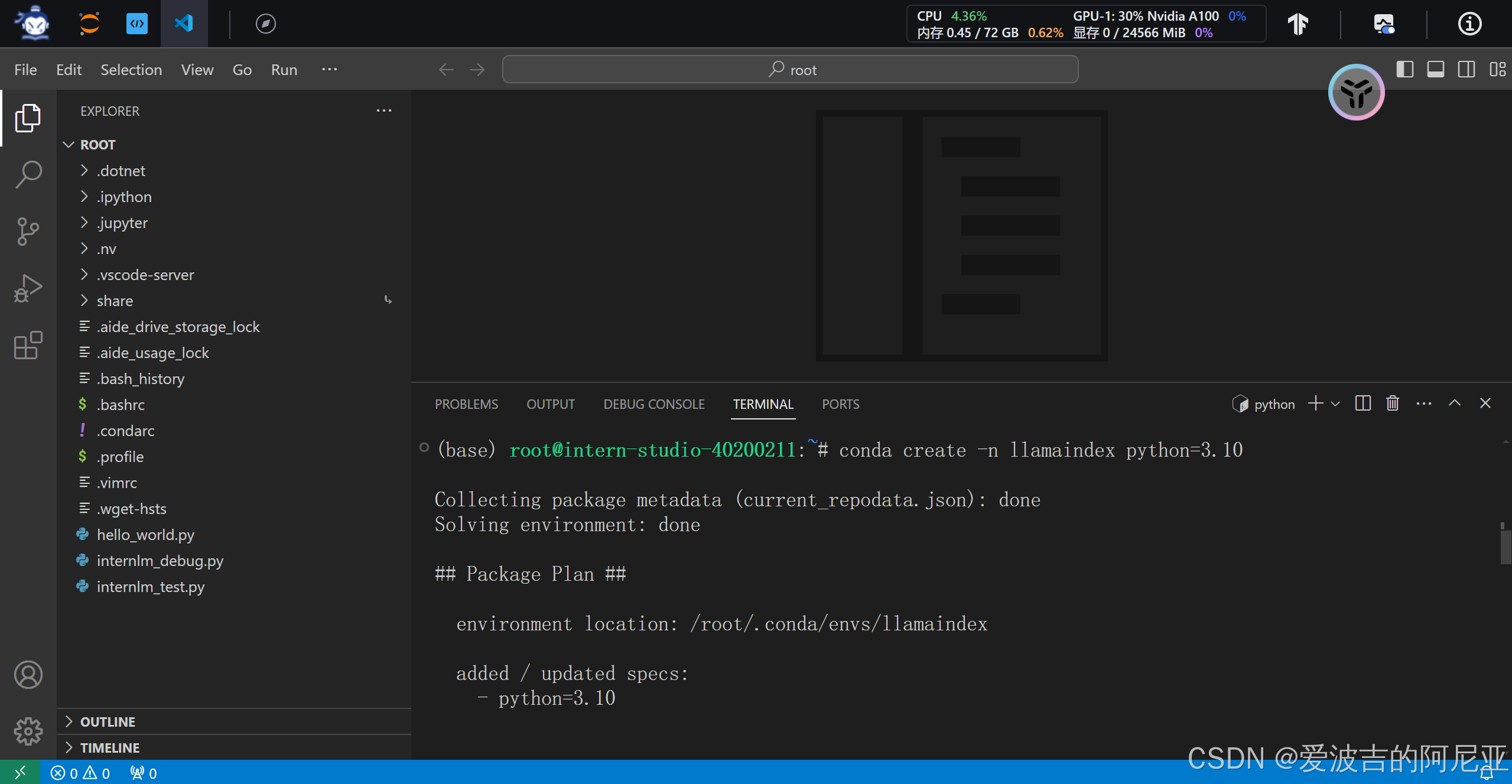Toggle the primary side bar visibility
The image size is (1512, 784).
pyautogui.click(x=1404, y=69)
